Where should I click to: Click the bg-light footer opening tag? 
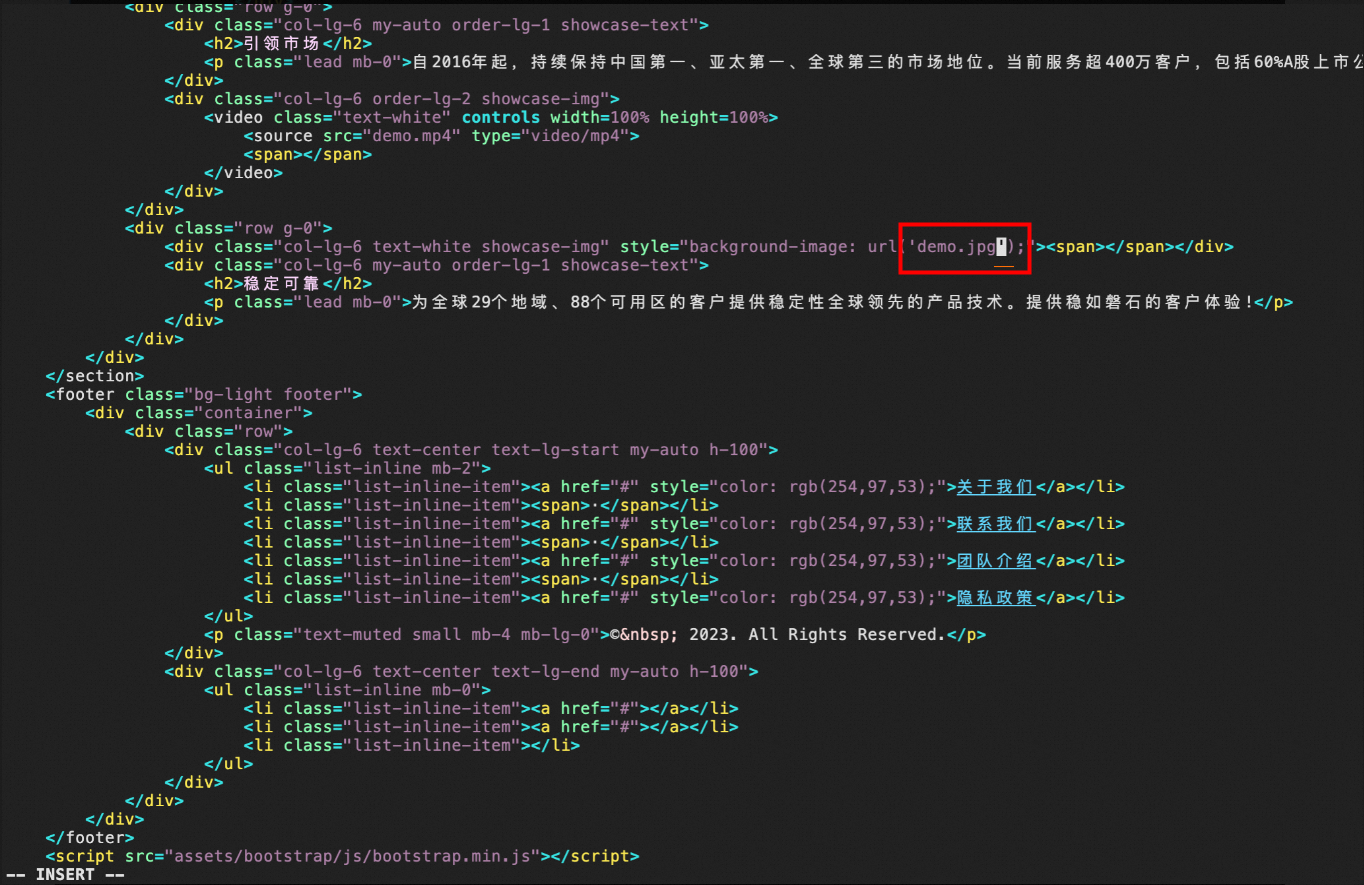coord(204,395)
